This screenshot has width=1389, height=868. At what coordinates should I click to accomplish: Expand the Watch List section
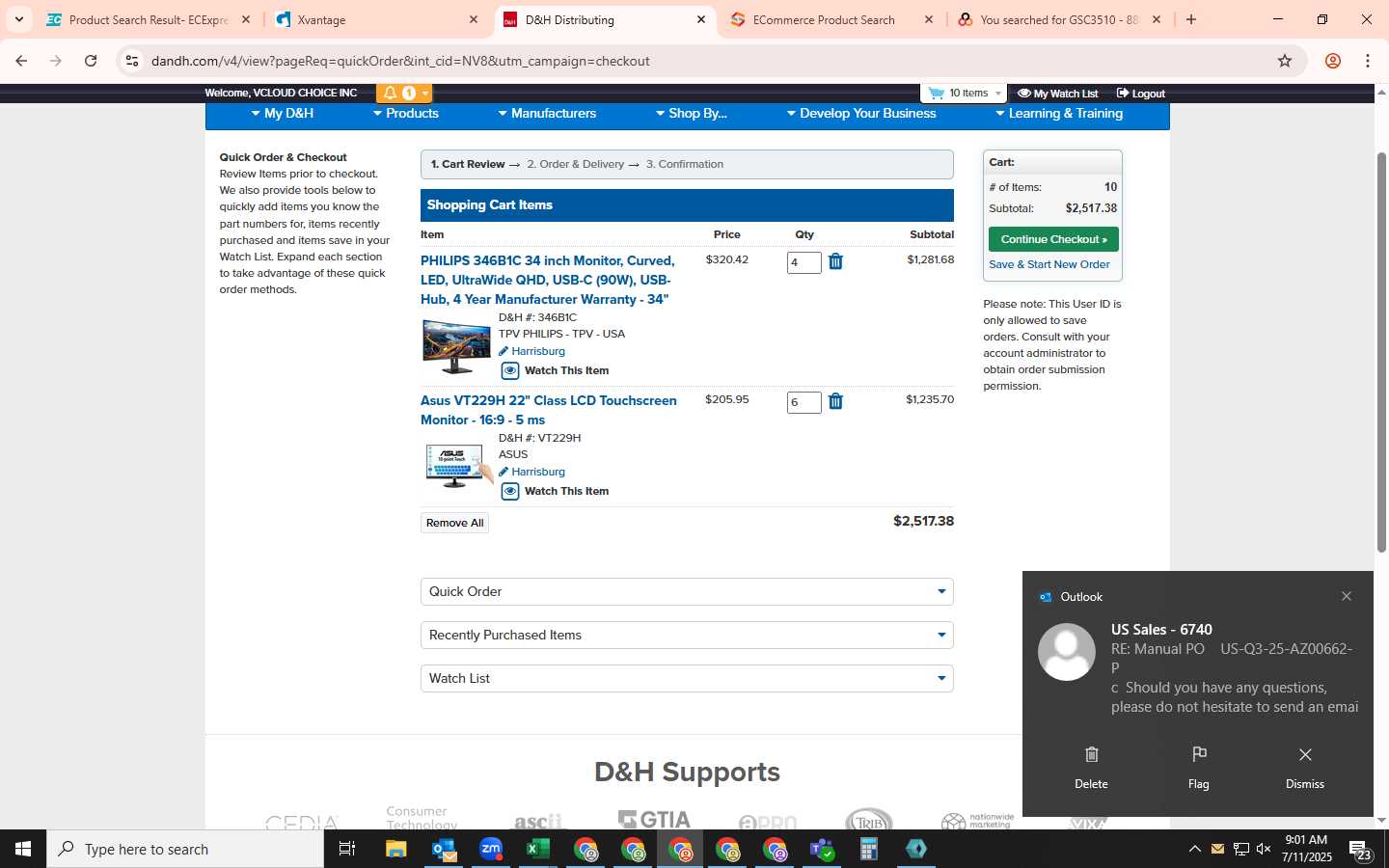[x=687, y=678]
